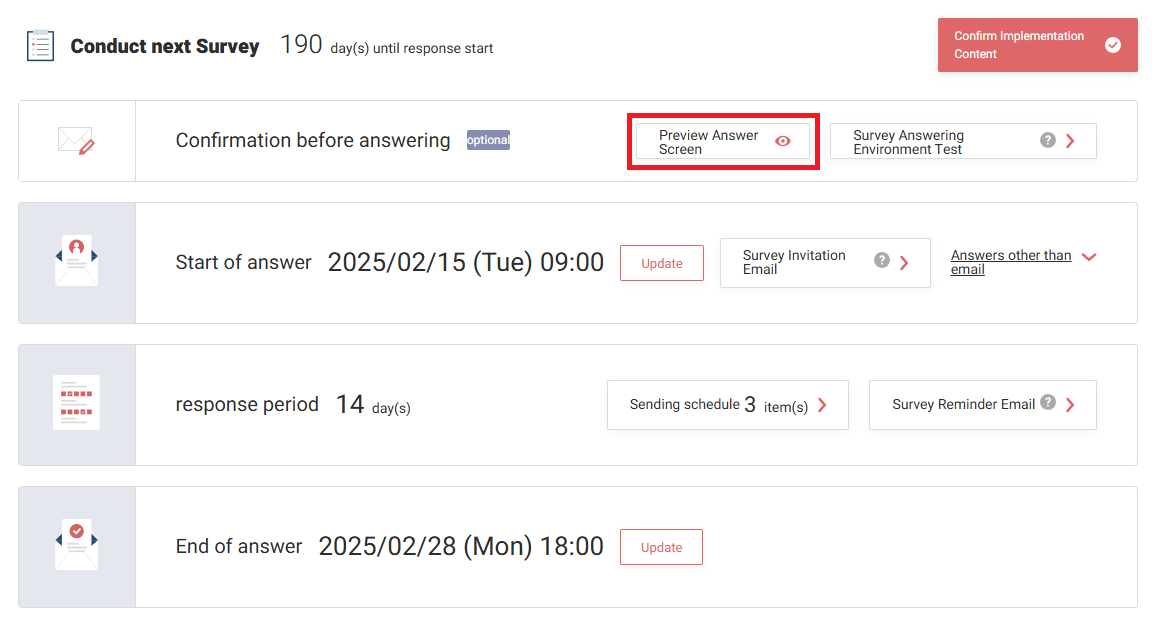
Task: Open Survey Reminder Email via its chevron
Action: click(1068, 404)
